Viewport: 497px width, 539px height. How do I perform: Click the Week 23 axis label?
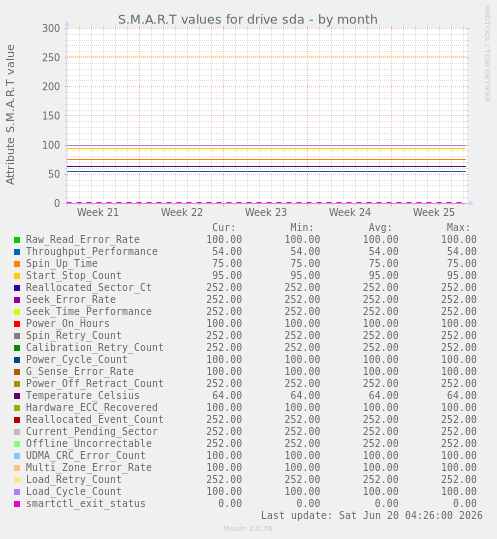pos(266,212)
